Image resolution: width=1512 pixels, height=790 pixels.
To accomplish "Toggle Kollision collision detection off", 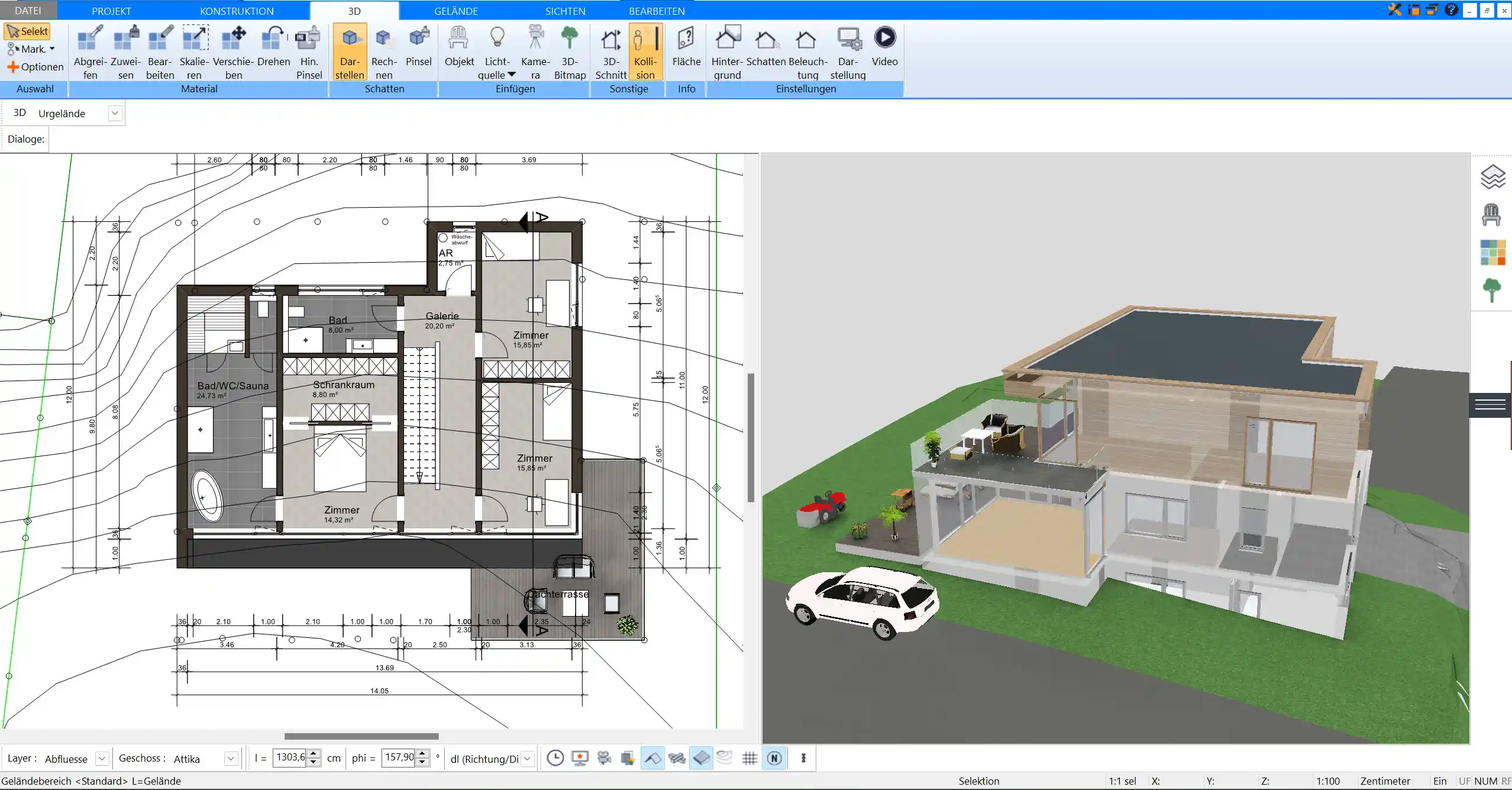I will [645, 52].
